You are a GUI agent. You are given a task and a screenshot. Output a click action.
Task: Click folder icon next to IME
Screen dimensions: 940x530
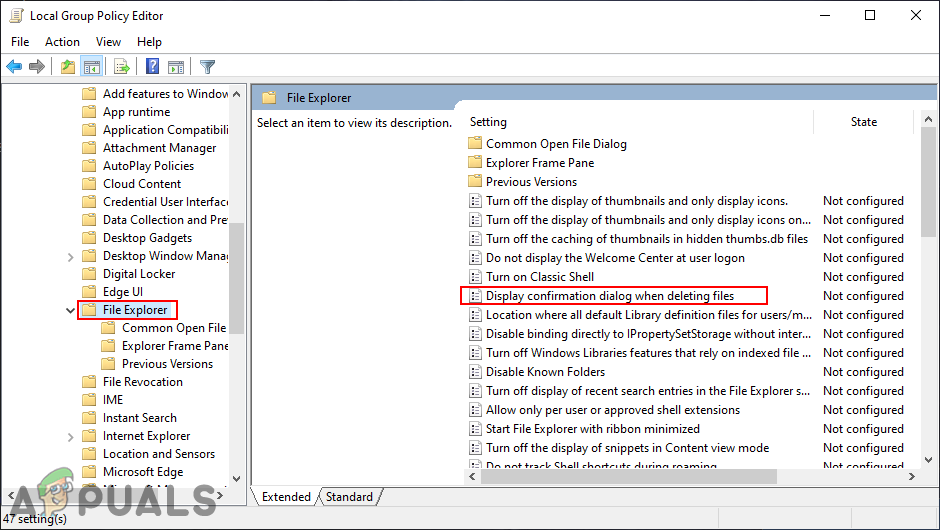(x=89, y=400)
